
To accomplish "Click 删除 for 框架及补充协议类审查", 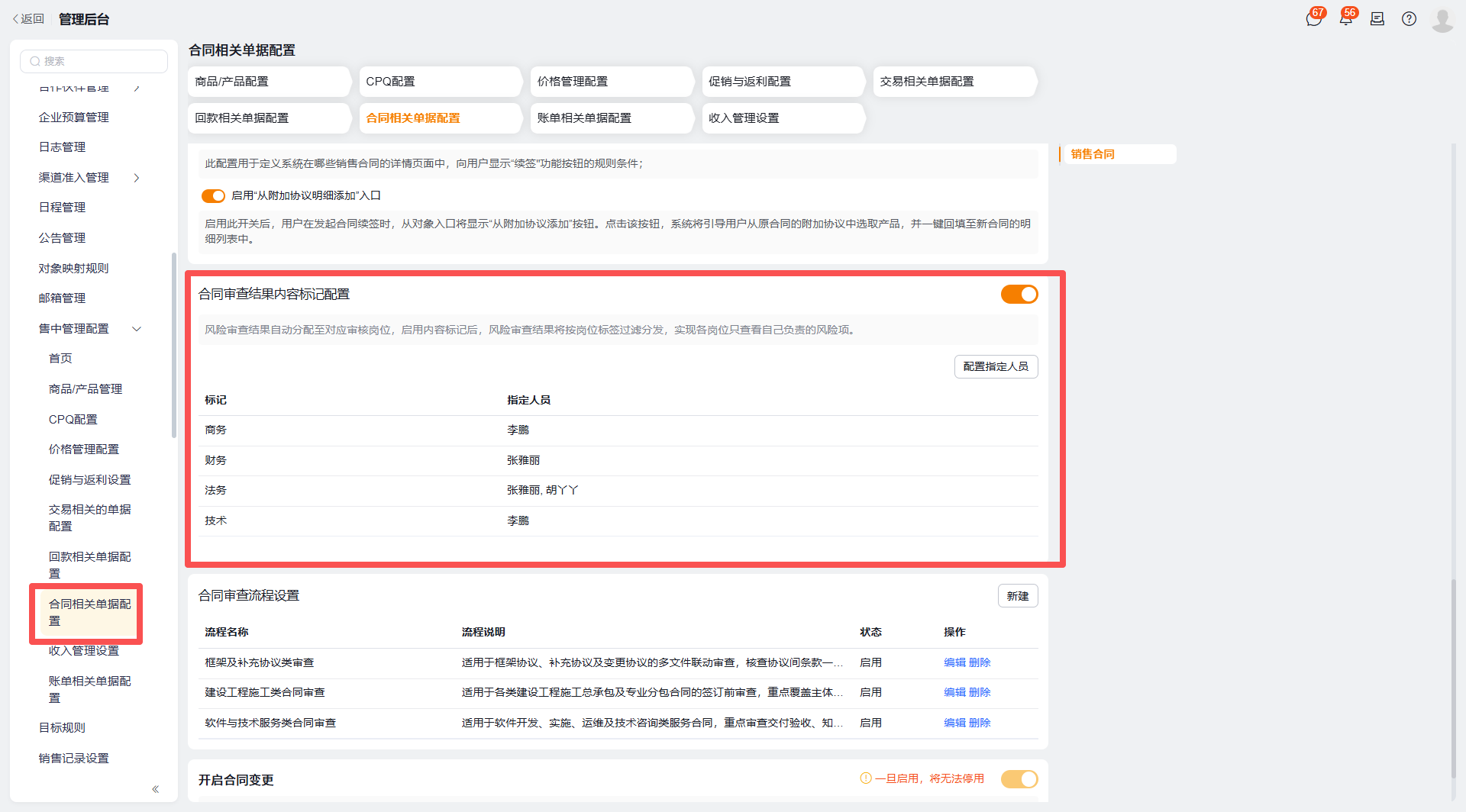I will coord(980,662).
